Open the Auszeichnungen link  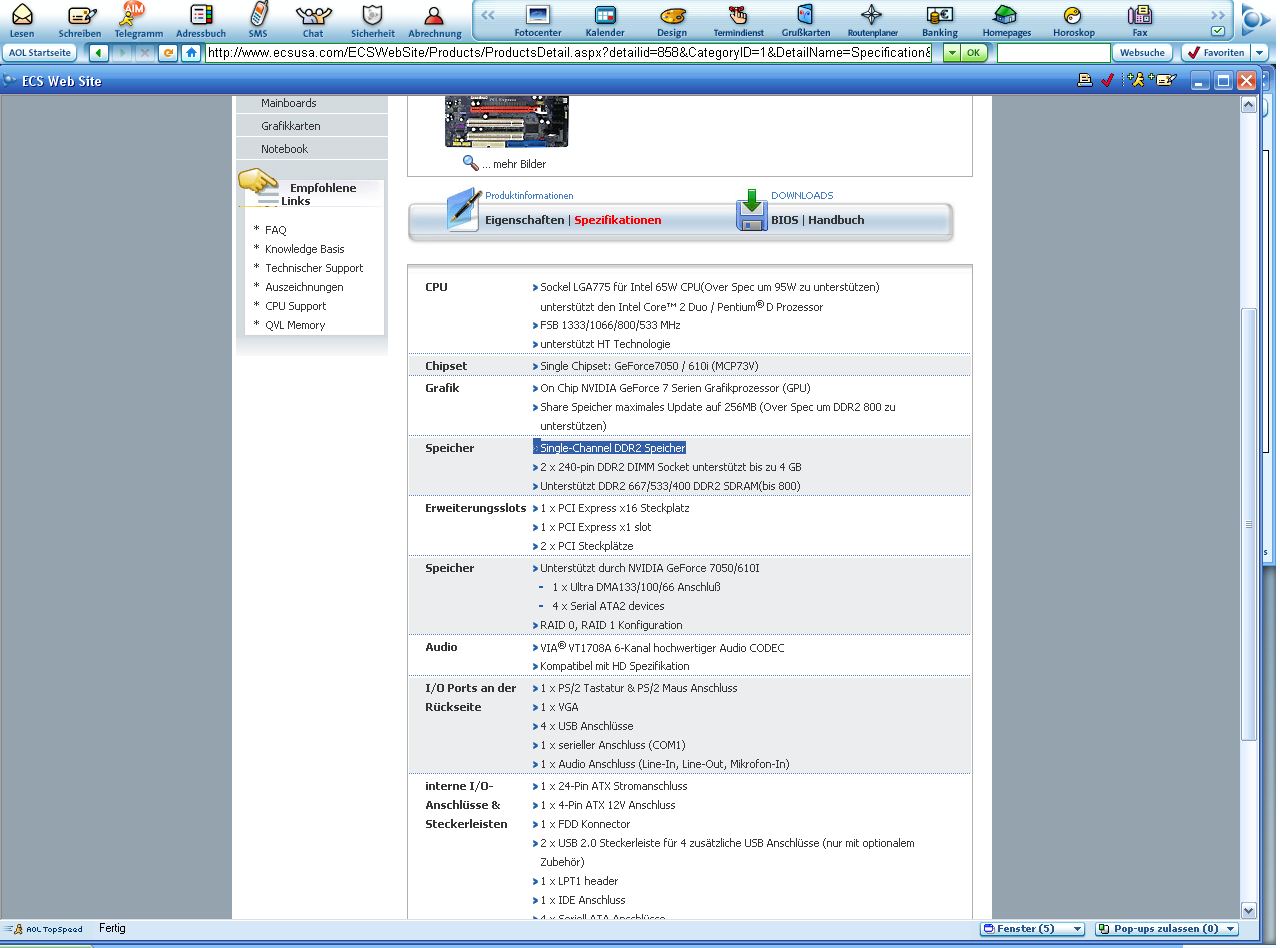[x=304, y=287]
